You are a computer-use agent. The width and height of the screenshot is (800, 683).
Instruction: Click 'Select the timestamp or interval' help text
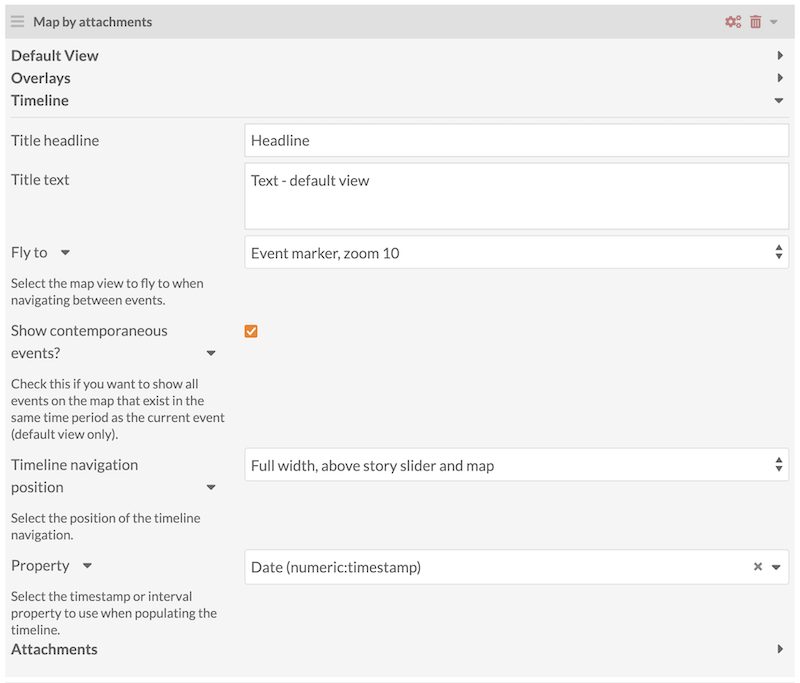pyautogui.click(x=114, y=613)
